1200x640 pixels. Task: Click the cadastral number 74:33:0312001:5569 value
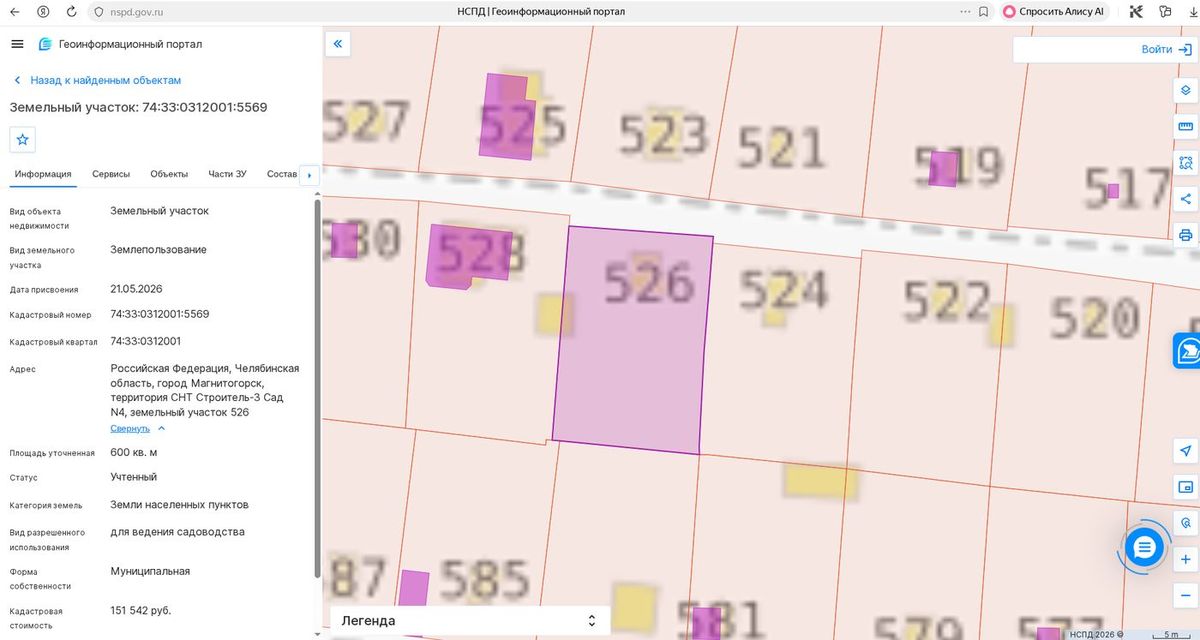pyautogui.click(x=160, y=314)
